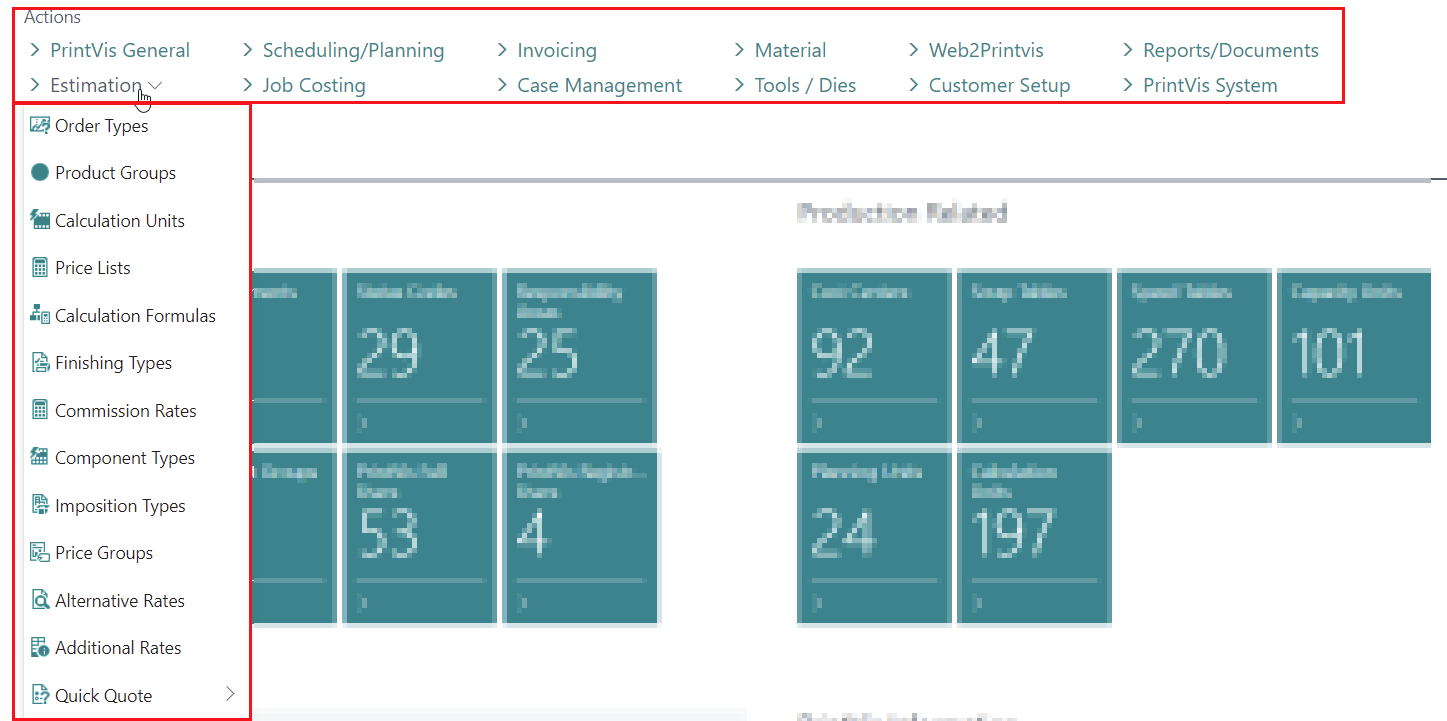Expand the chevron beside Reports/Documents
Screen dimensions: 1447x721
click(1129, 49)
